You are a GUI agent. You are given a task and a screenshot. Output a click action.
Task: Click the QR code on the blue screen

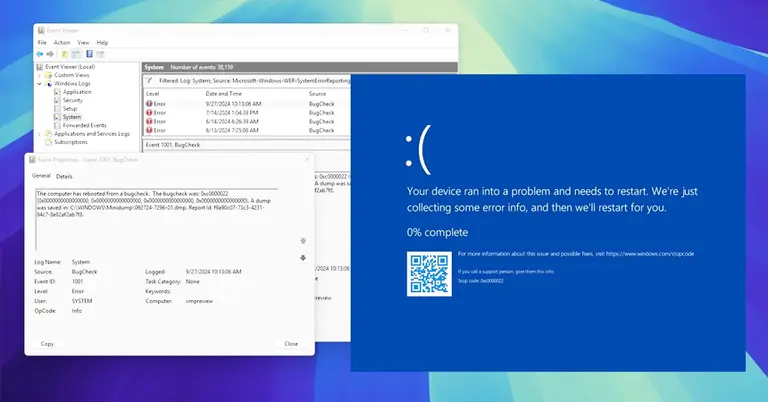[430, 274]
